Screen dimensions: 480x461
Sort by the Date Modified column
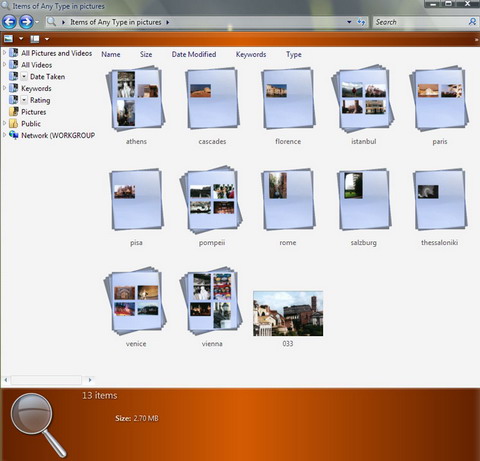point(194,54)
